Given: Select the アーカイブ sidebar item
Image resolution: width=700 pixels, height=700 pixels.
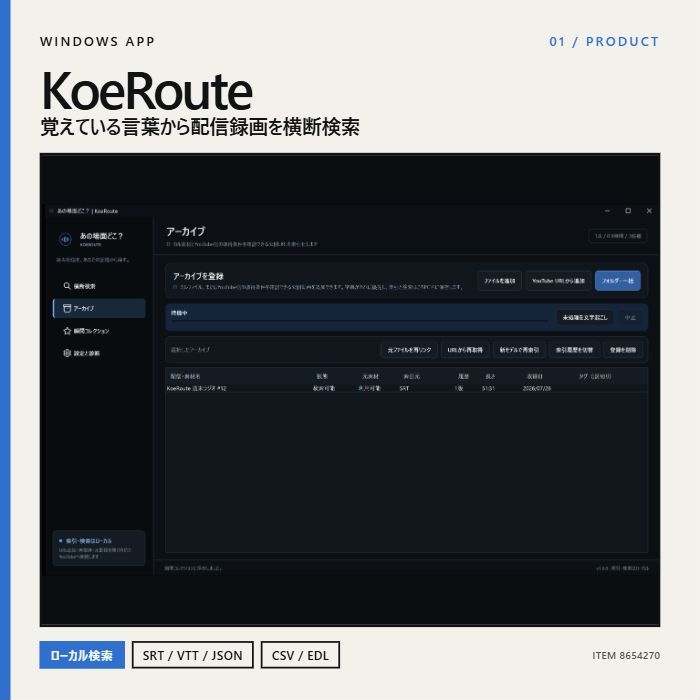Looking at the screenshot, I should [x=99, y=308].
